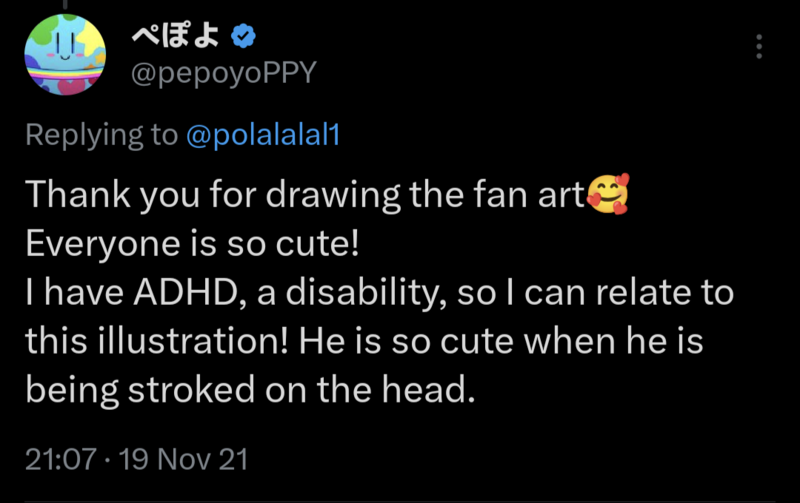Click the "Replying to" label
The width and height of the screenshot is (800, 503).
pos(101,136)
